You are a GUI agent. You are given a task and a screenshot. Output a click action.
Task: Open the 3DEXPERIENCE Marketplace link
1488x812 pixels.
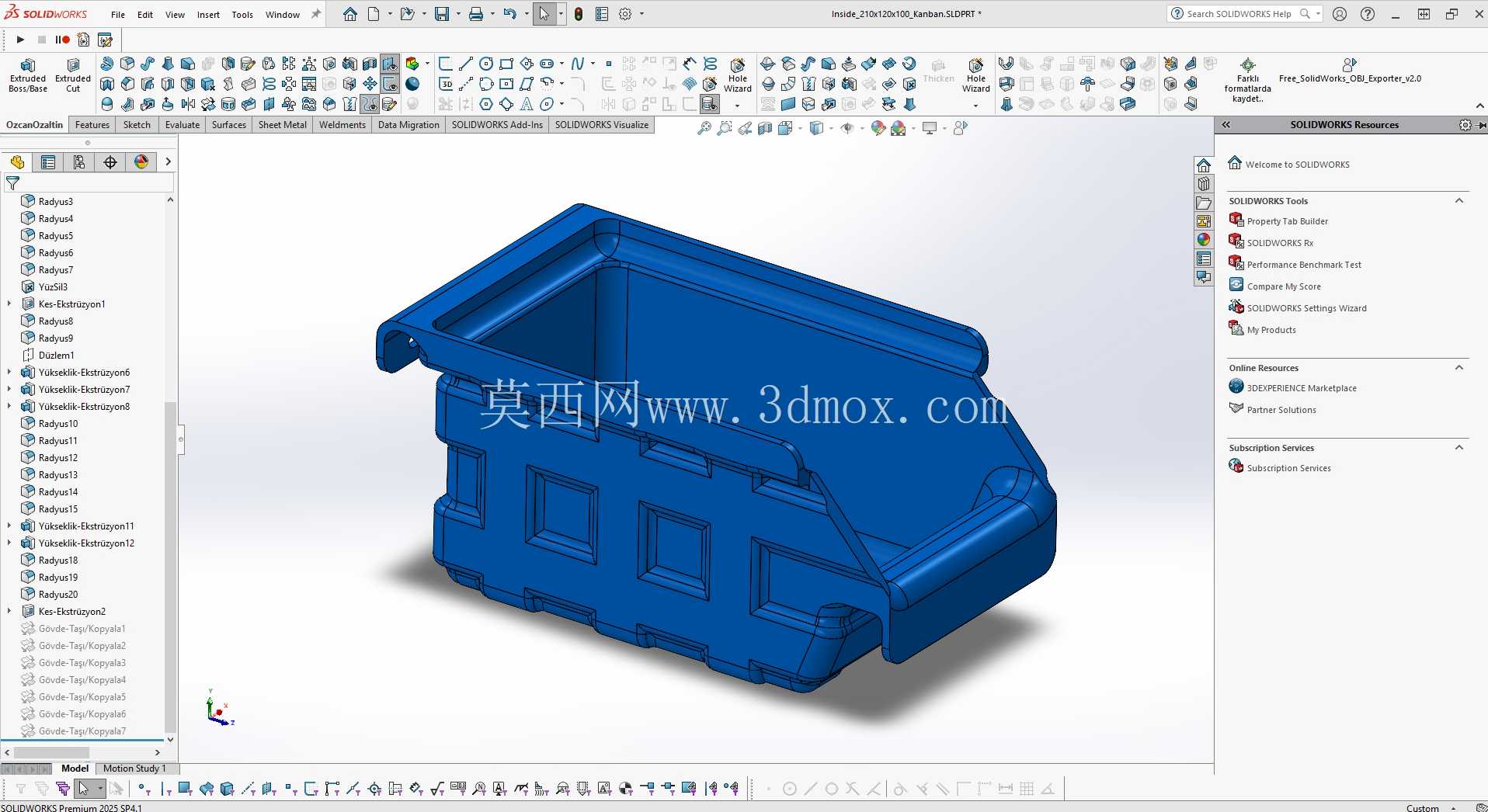1302,388
